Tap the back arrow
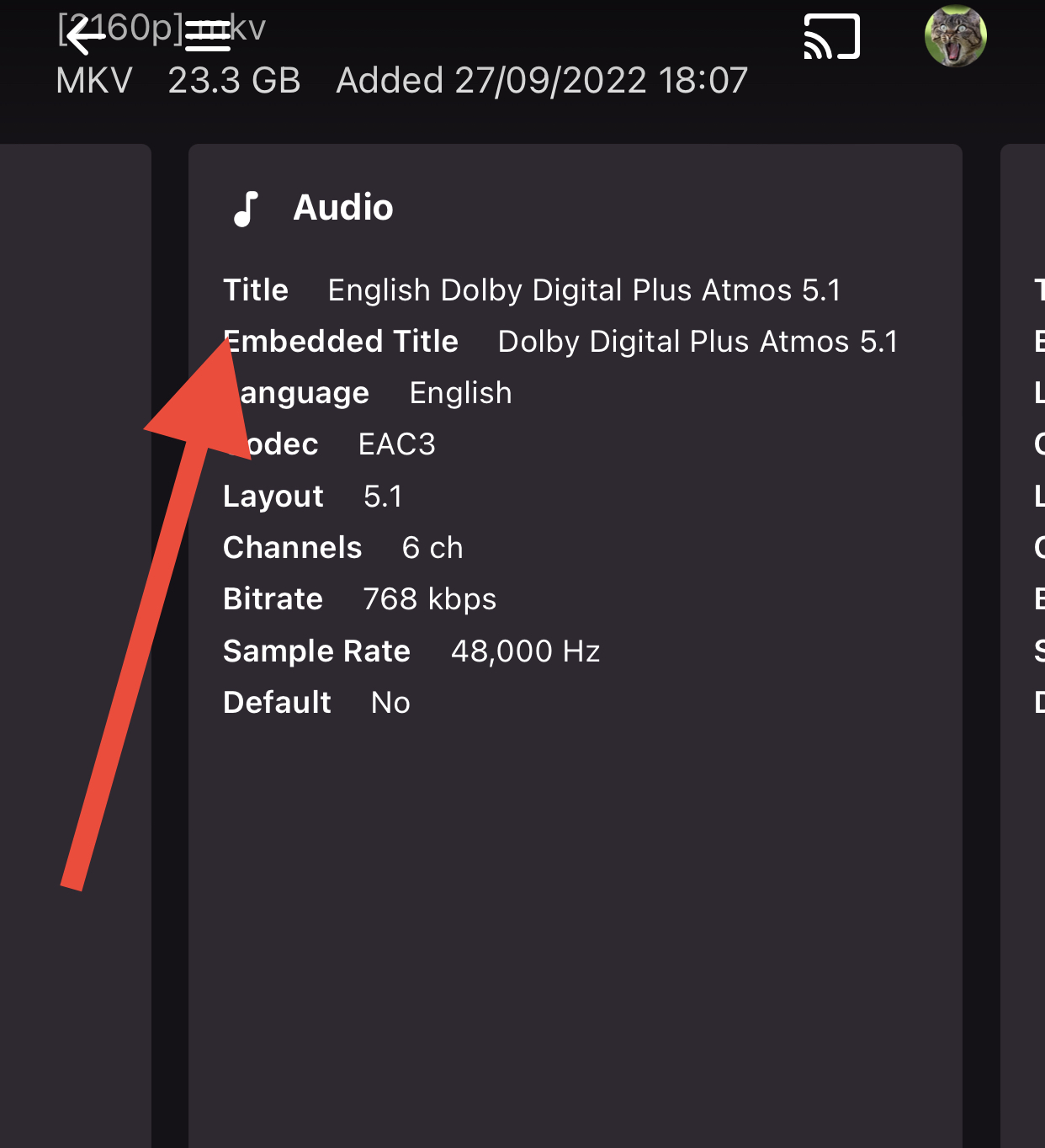1045x1148 pixels. (x=85, y=36)
